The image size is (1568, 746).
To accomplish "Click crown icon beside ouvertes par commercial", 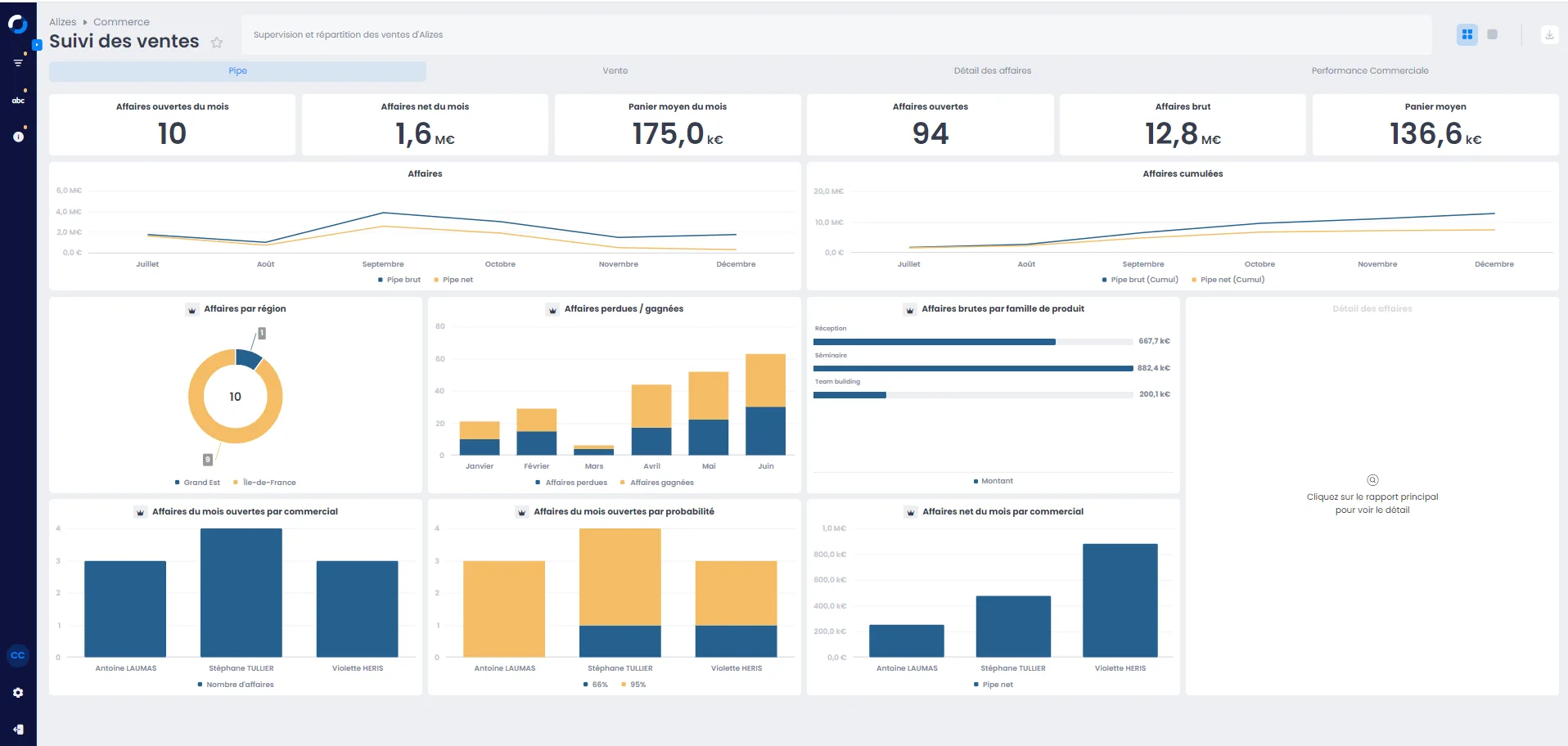I will coord(140,513).
